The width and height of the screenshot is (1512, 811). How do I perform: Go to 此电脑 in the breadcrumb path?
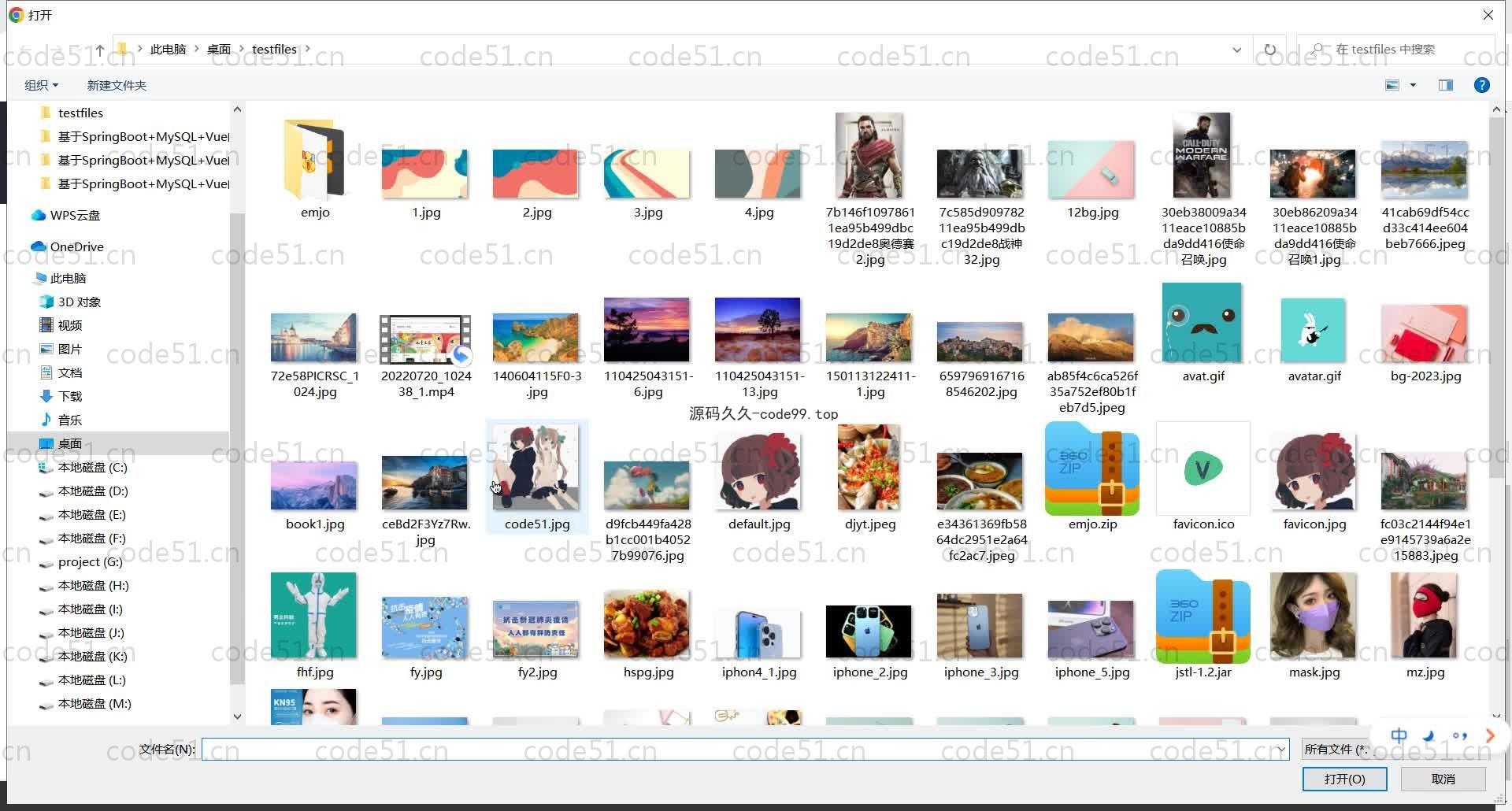tap(168, 49)
